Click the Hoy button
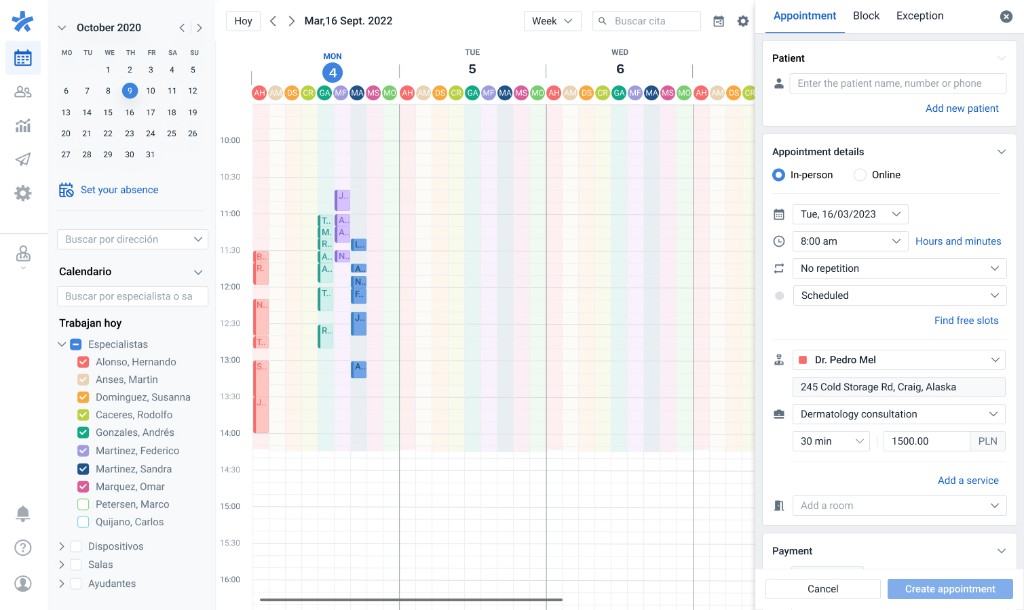Viewport: 1024px width, 610px height. click(243, 21)
